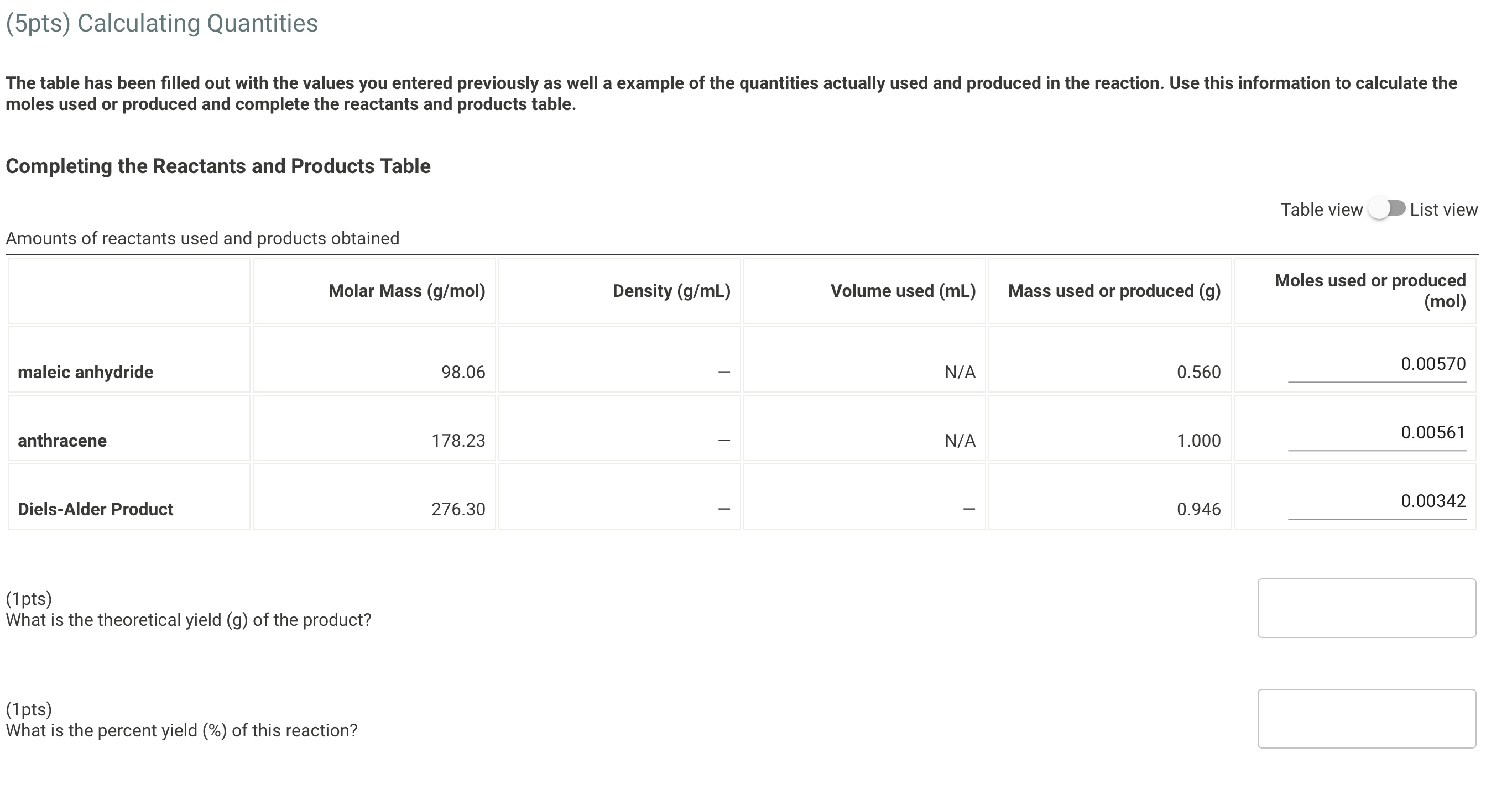The height and width of the screenshot is (795, 1512).
Task: Click the theoretical yield answer box
Action: (x=1368, y=608)
